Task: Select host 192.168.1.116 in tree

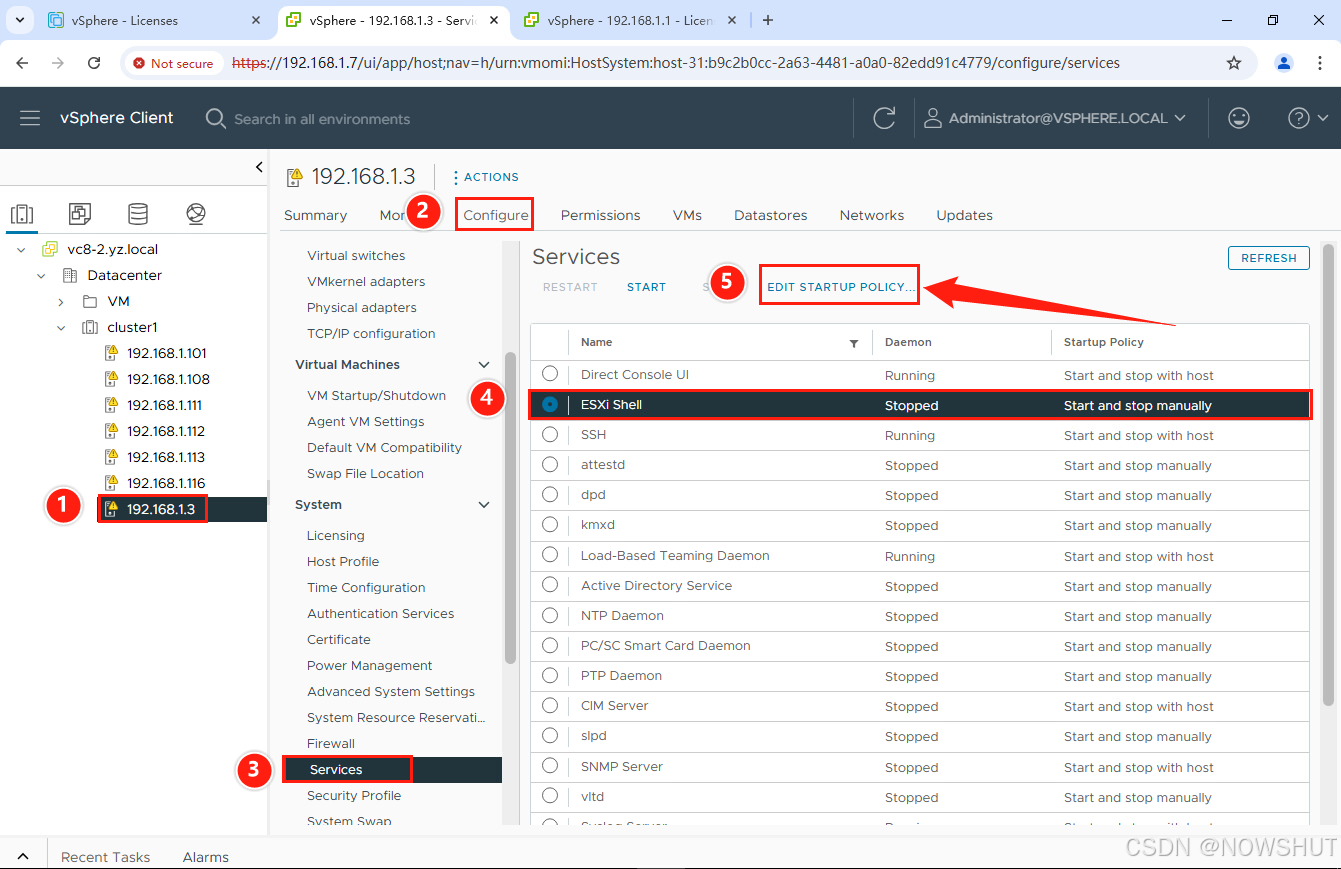Action: click(x=166, y=483)
